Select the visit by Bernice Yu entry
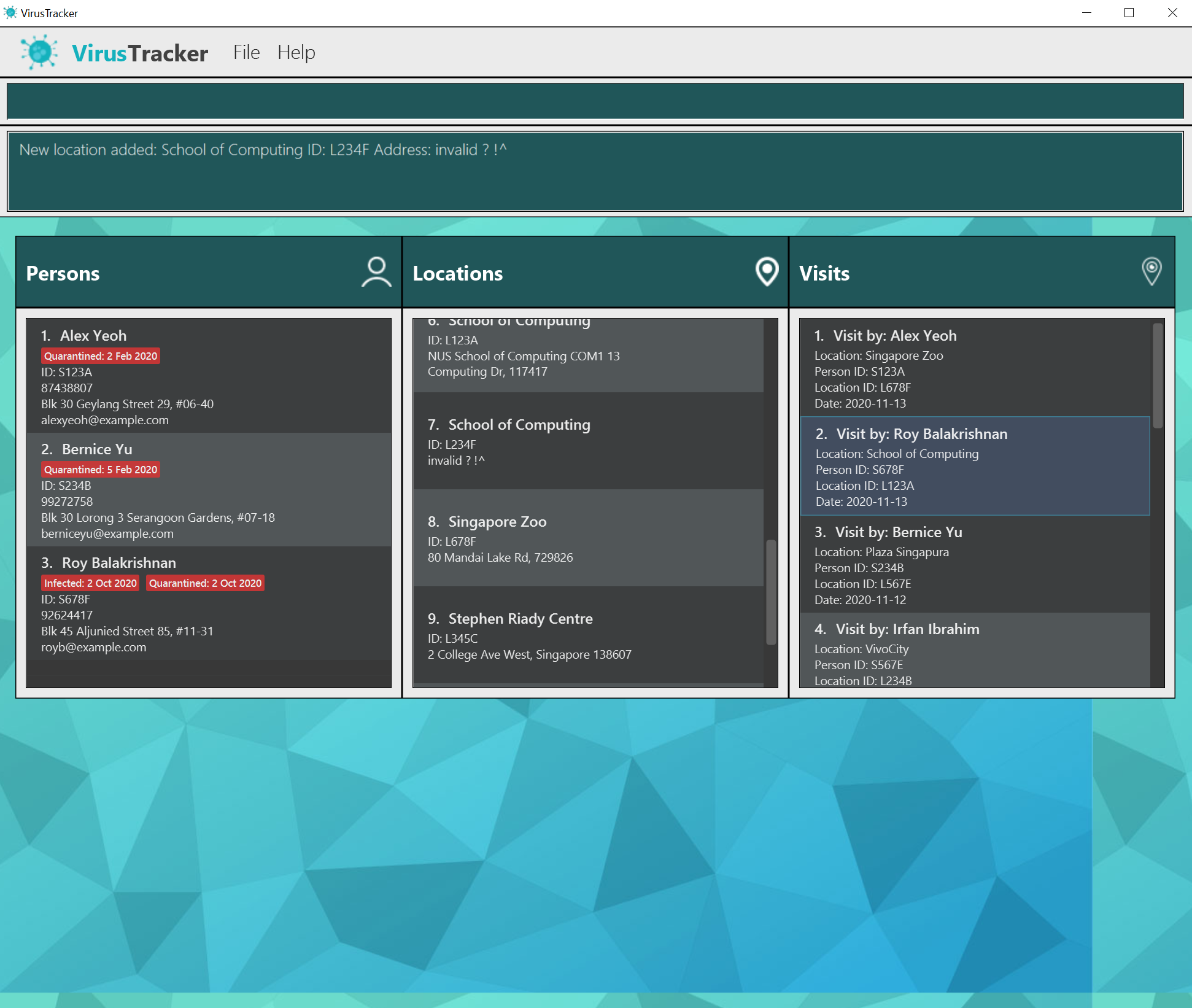 (974, 565)
